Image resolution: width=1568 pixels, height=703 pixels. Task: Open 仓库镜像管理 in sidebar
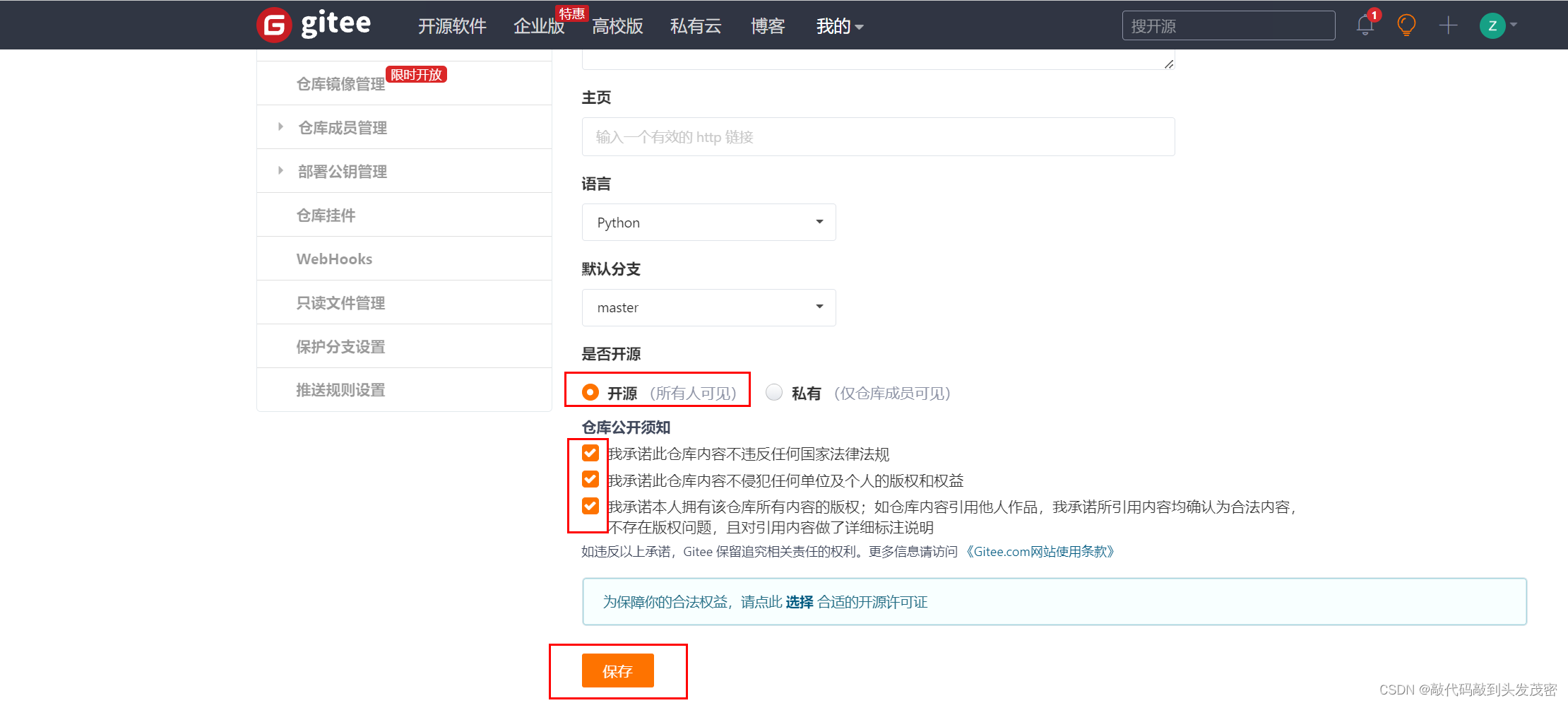(x=340, y=84)
